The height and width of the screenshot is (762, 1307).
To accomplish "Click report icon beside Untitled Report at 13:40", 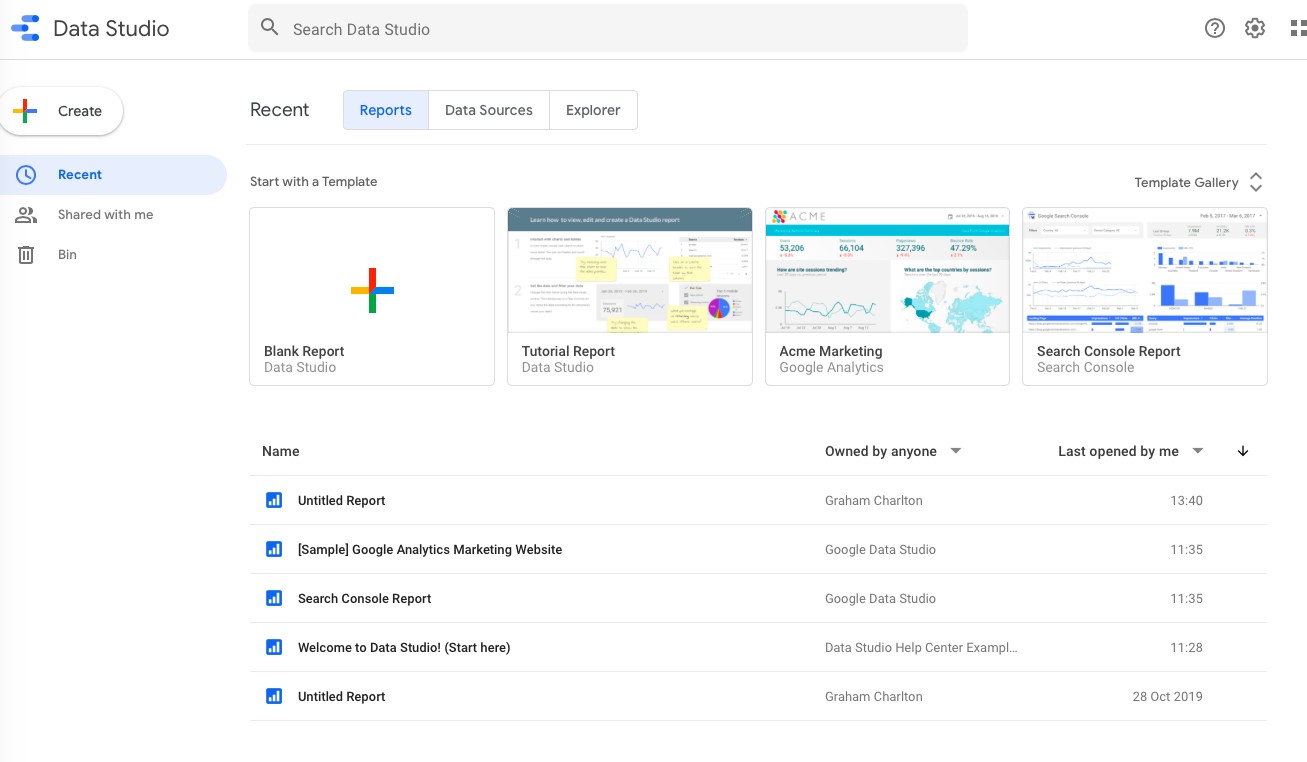I will [x=274, y=500].
